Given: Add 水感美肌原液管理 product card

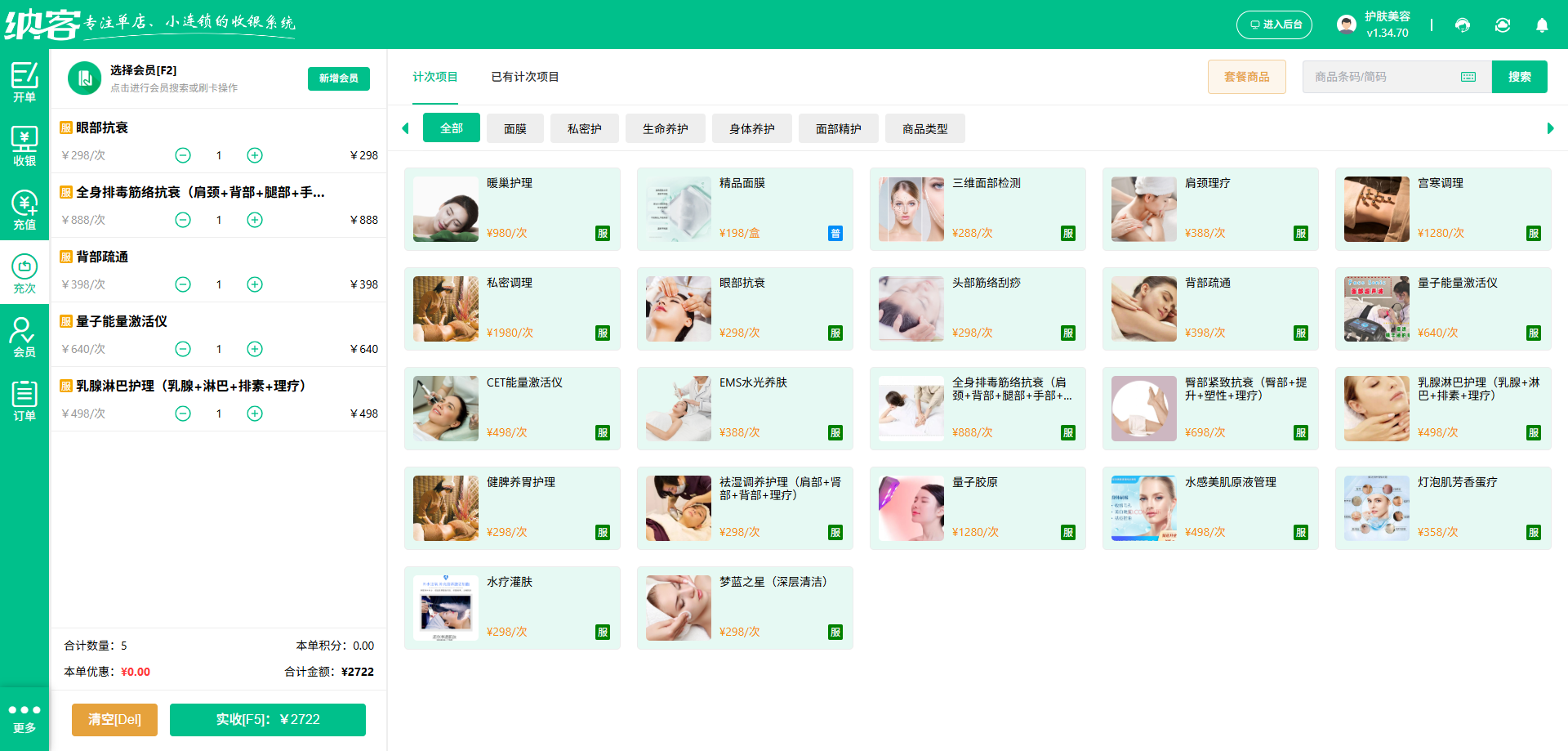Looking at the screenshot, I should (x=1210, y=508).
